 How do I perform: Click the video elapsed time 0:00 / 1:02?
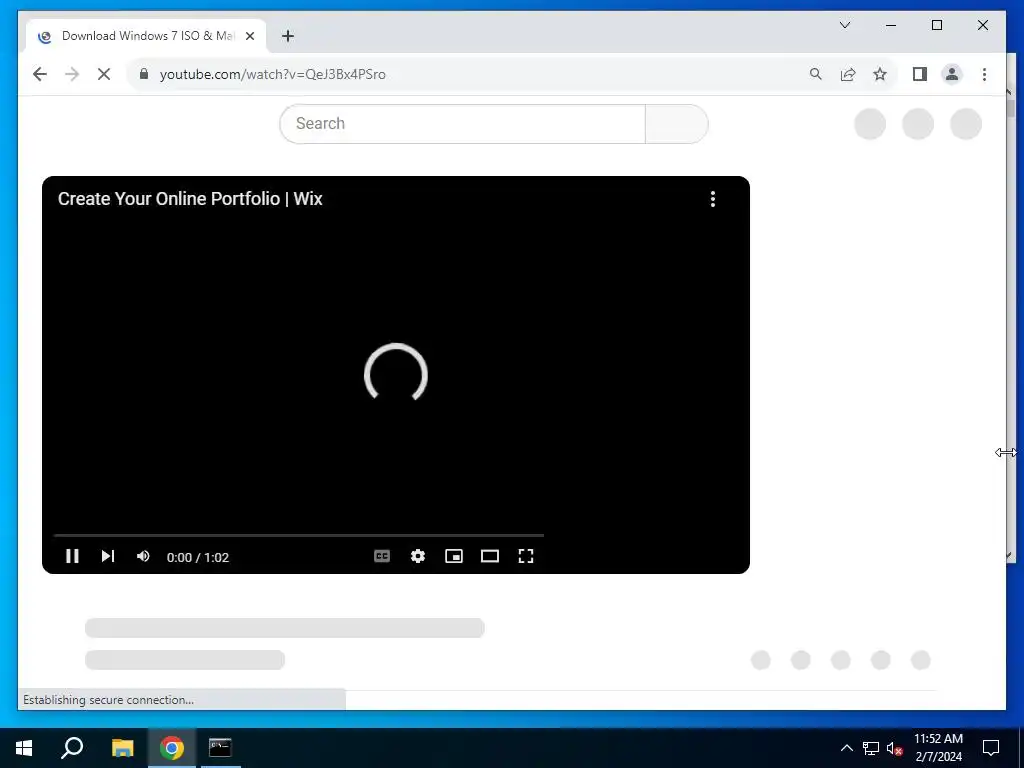click(x=198, y=557)
